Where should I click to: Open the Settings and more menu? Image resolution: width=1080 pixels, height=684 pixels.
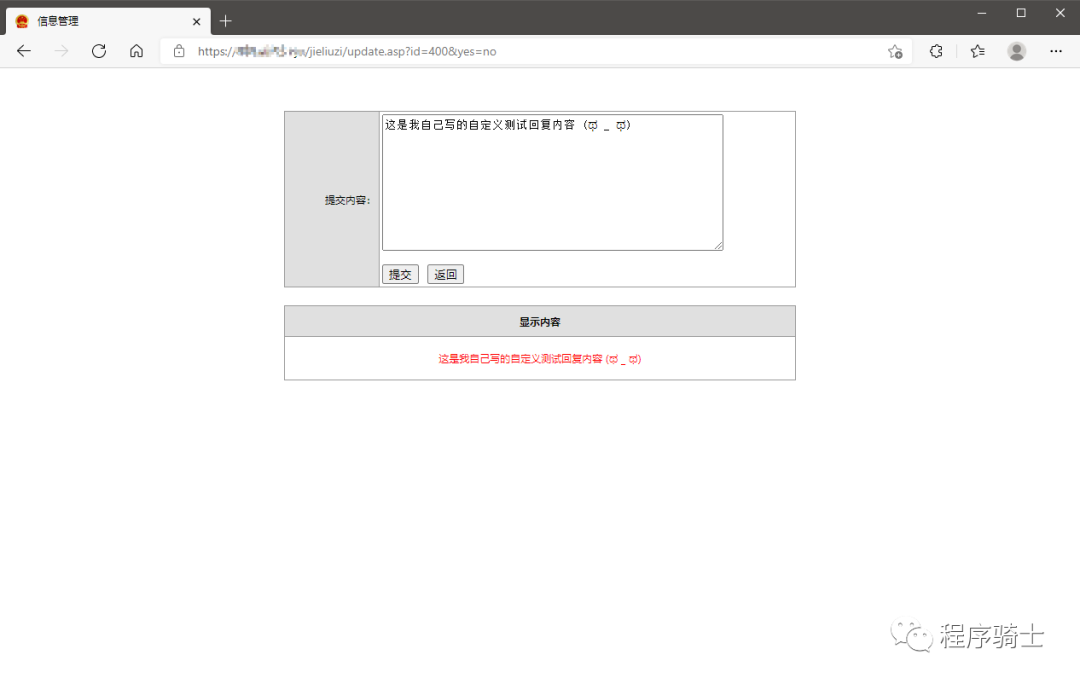[1055, 51]
